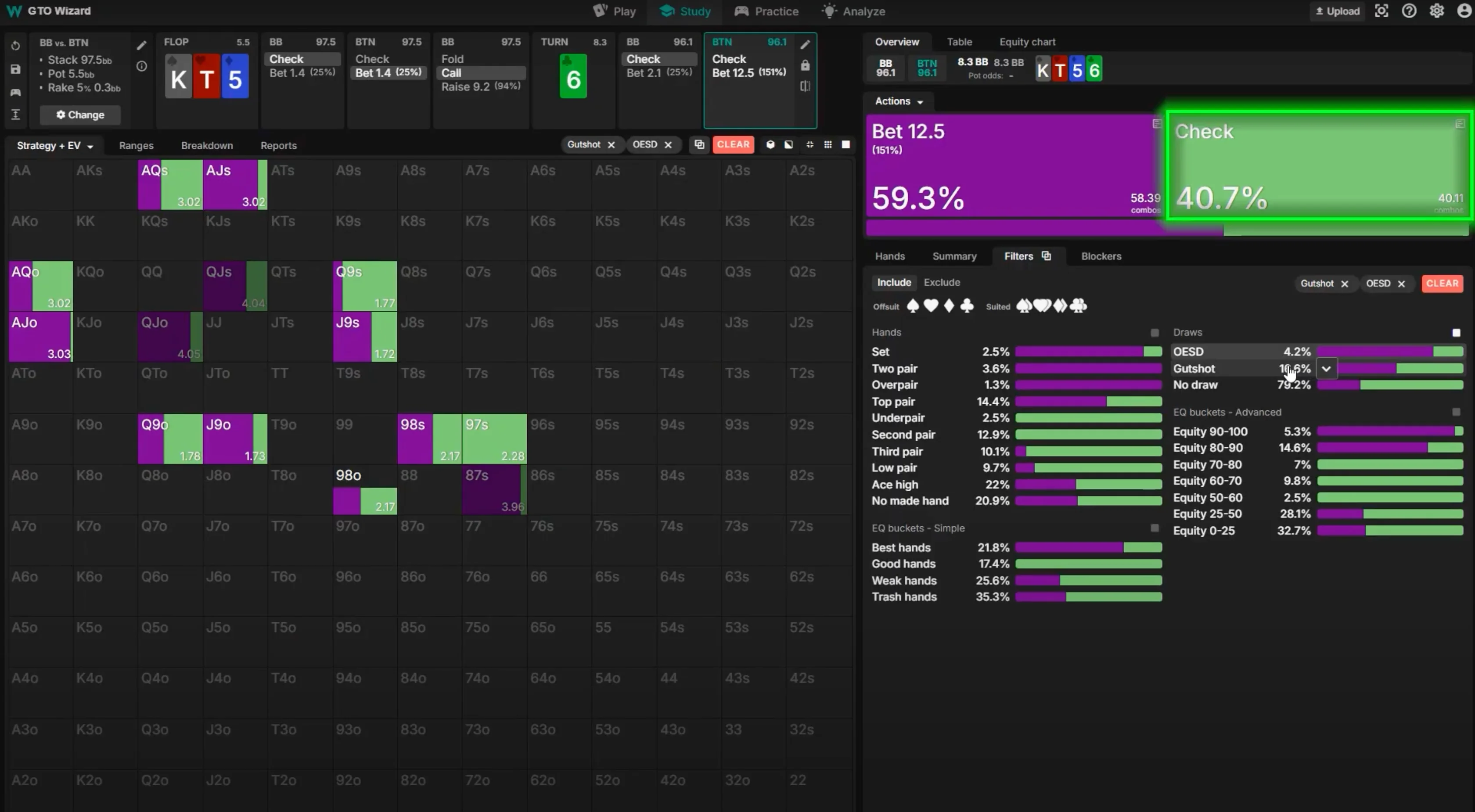1475x812 pixels.
Task: Click the info icon beside spot details
Action: [x=141, y=66]
